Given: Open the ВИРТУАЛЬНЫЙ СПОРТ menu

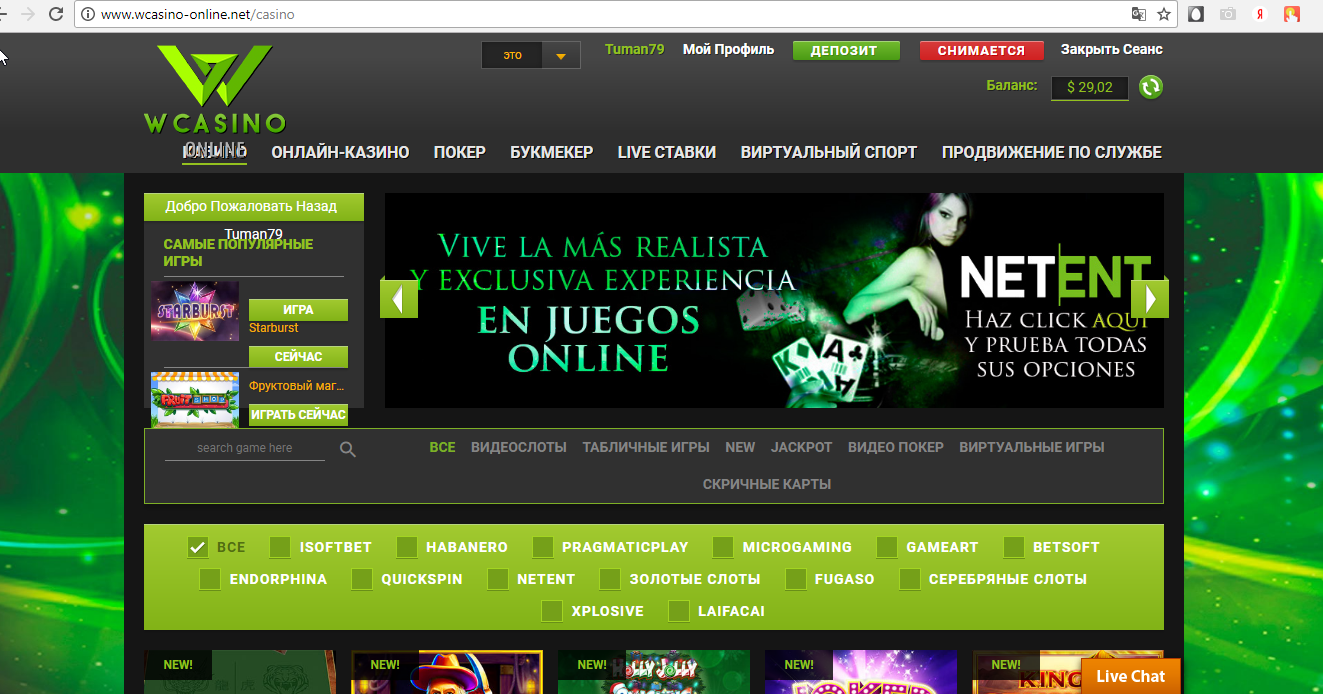Looking at the screenshot, I should [829, 152].
